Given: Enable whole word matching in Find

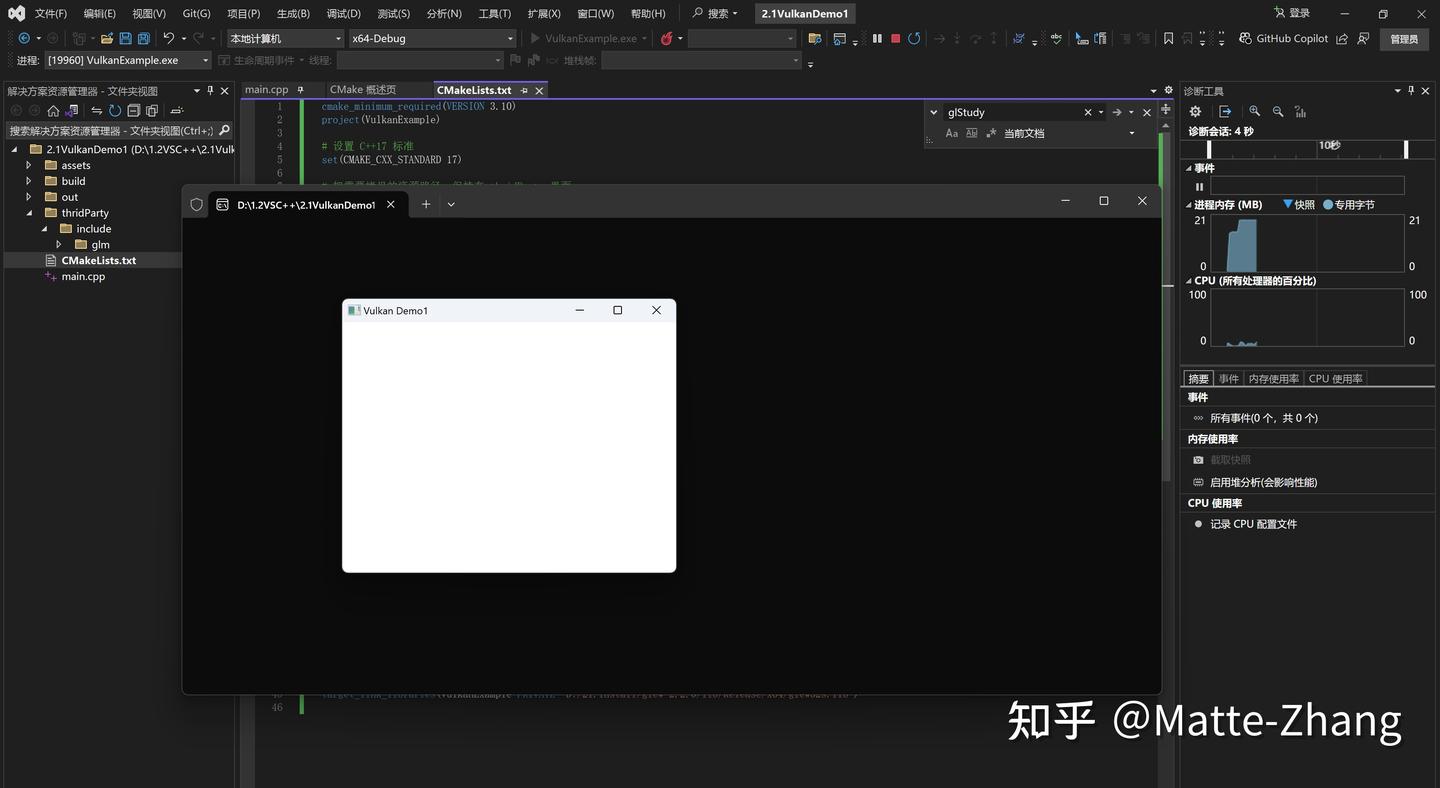Looking at the screenshot, I should click(971, 133).
